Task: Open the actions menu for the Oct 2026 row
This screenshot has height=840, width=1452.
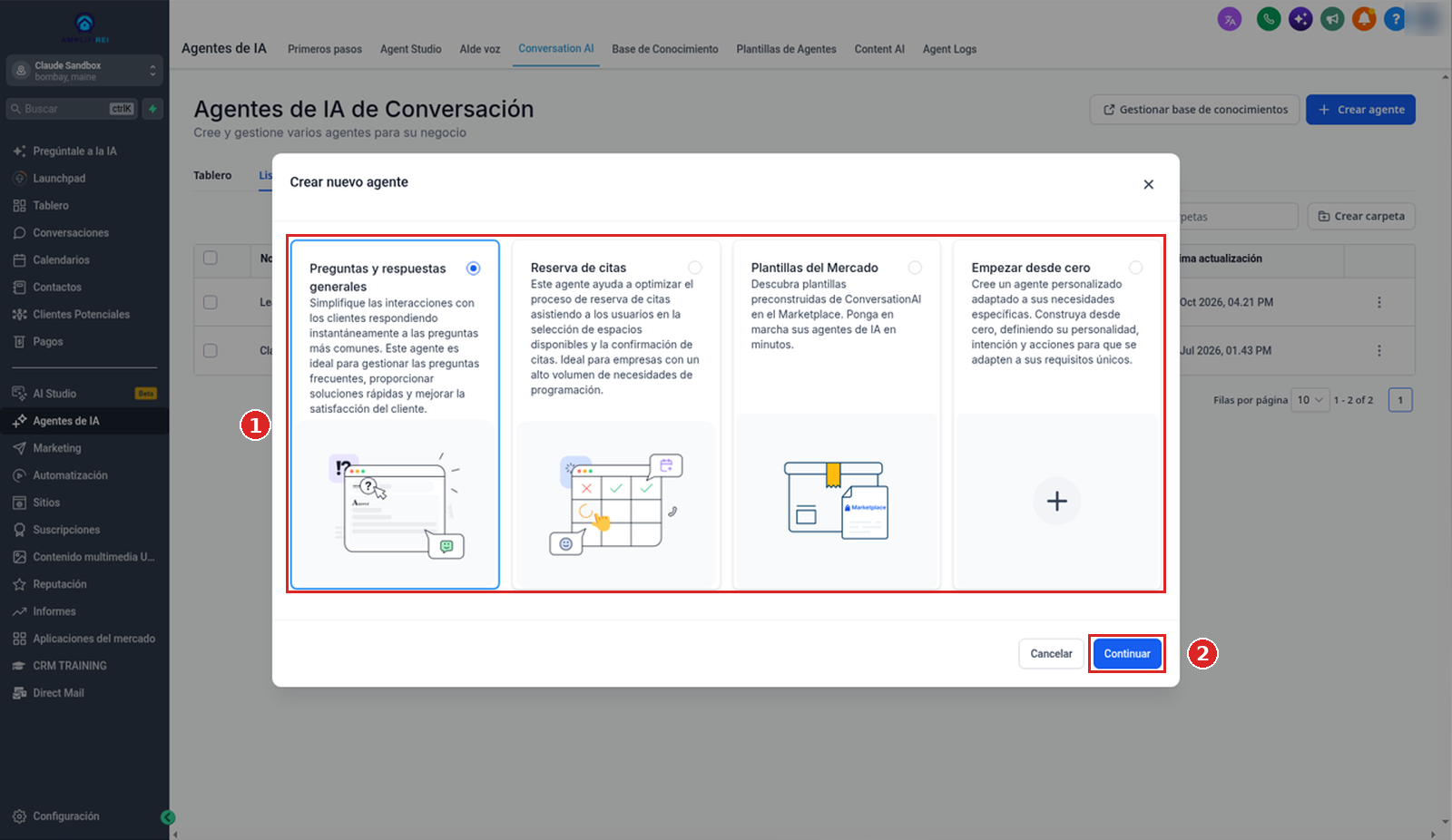Action: 1379,302
